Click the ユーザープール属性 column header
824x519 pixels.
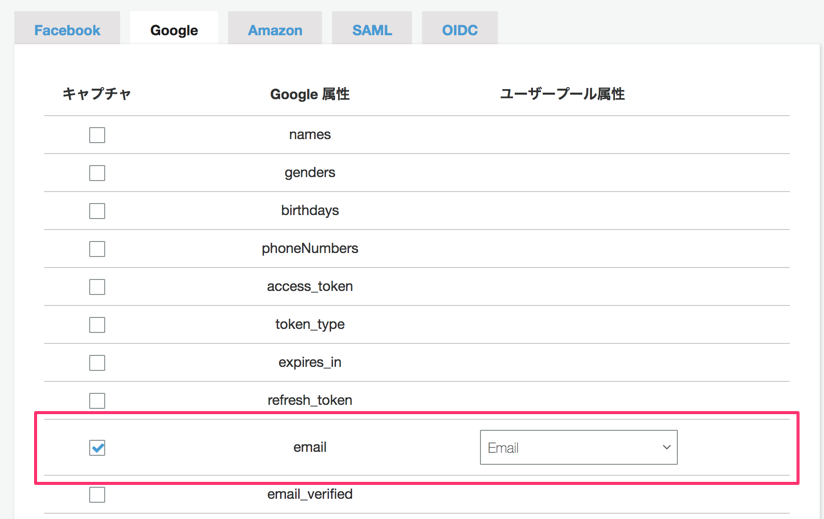tap(562, 94)
